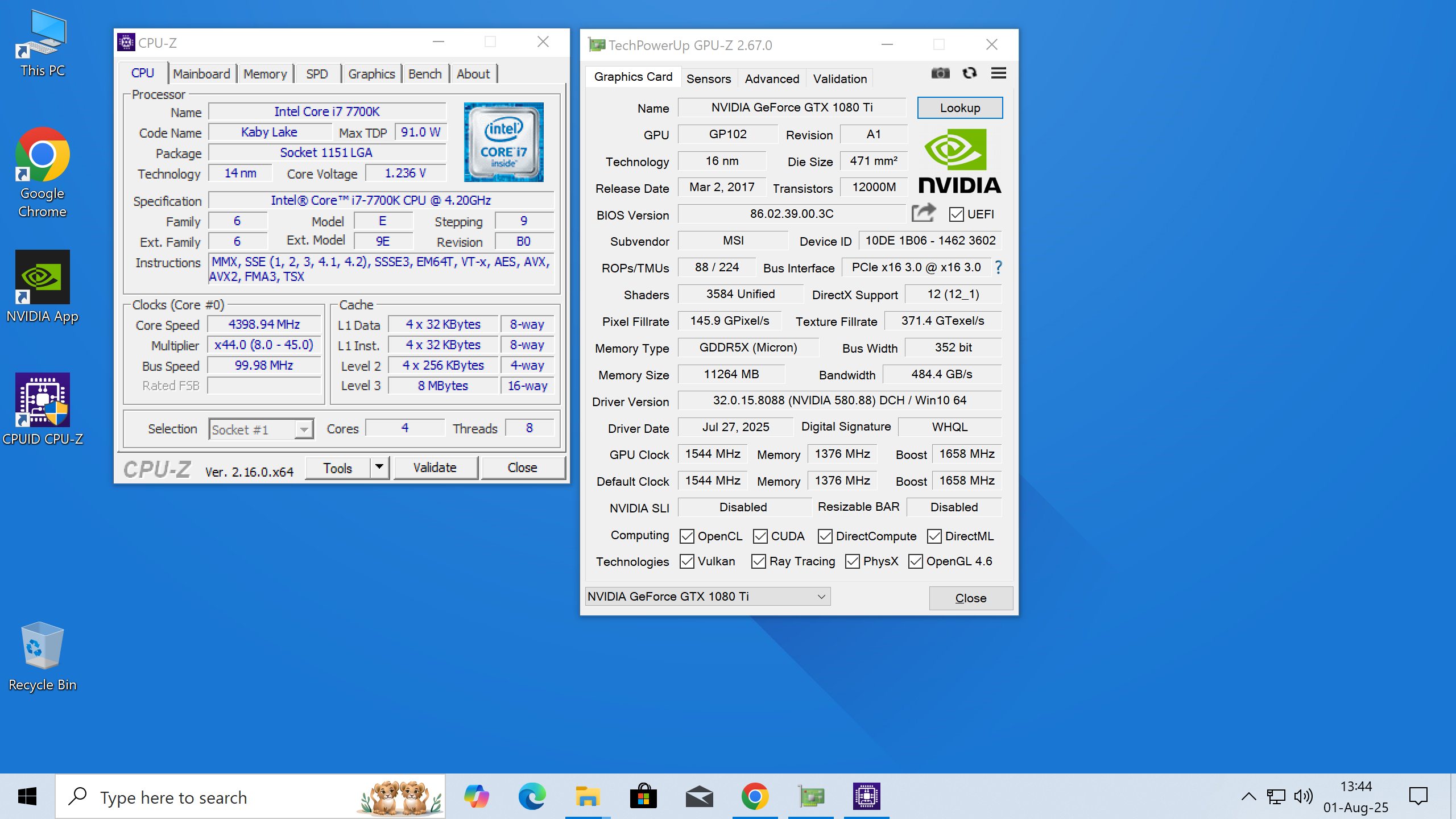Viewport: 1456px width, 819px height.
Task: Click Intel Core i7 logo in CPU-Z
Action: pos(503,142)
